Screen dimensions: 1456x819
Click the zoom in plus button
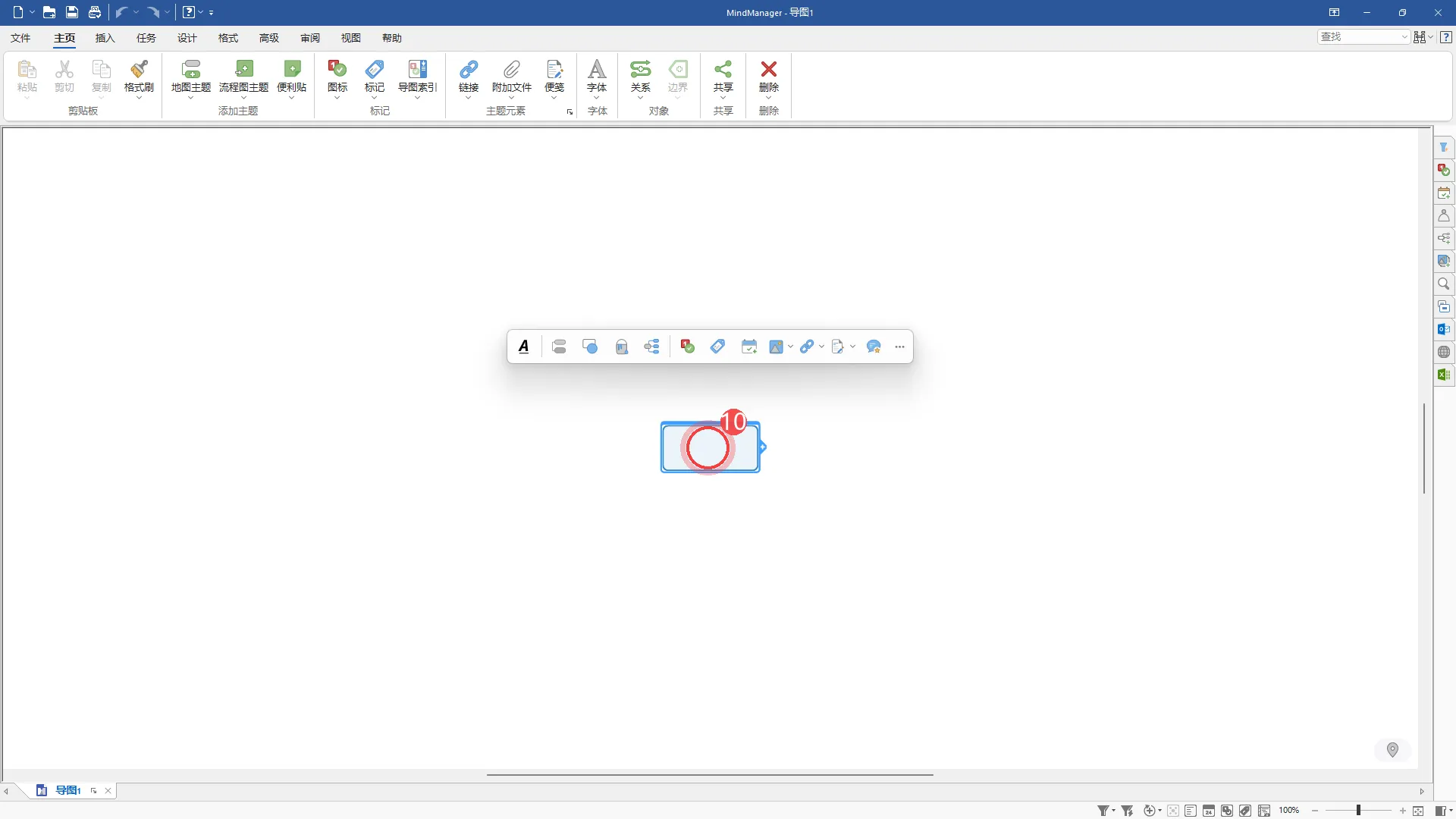coord(1402,811)
